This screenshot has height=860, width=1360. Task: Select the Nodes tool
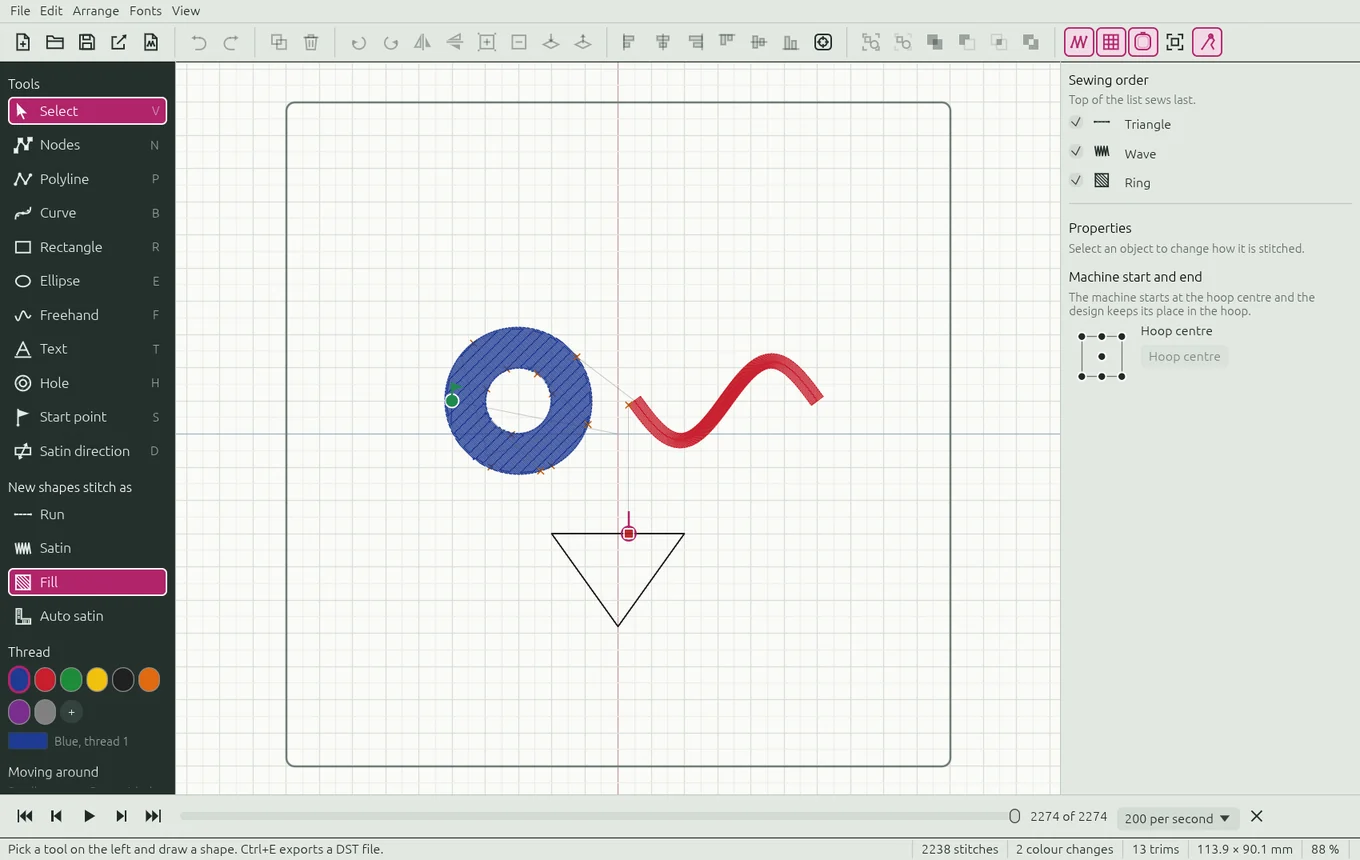coord(87,145)
